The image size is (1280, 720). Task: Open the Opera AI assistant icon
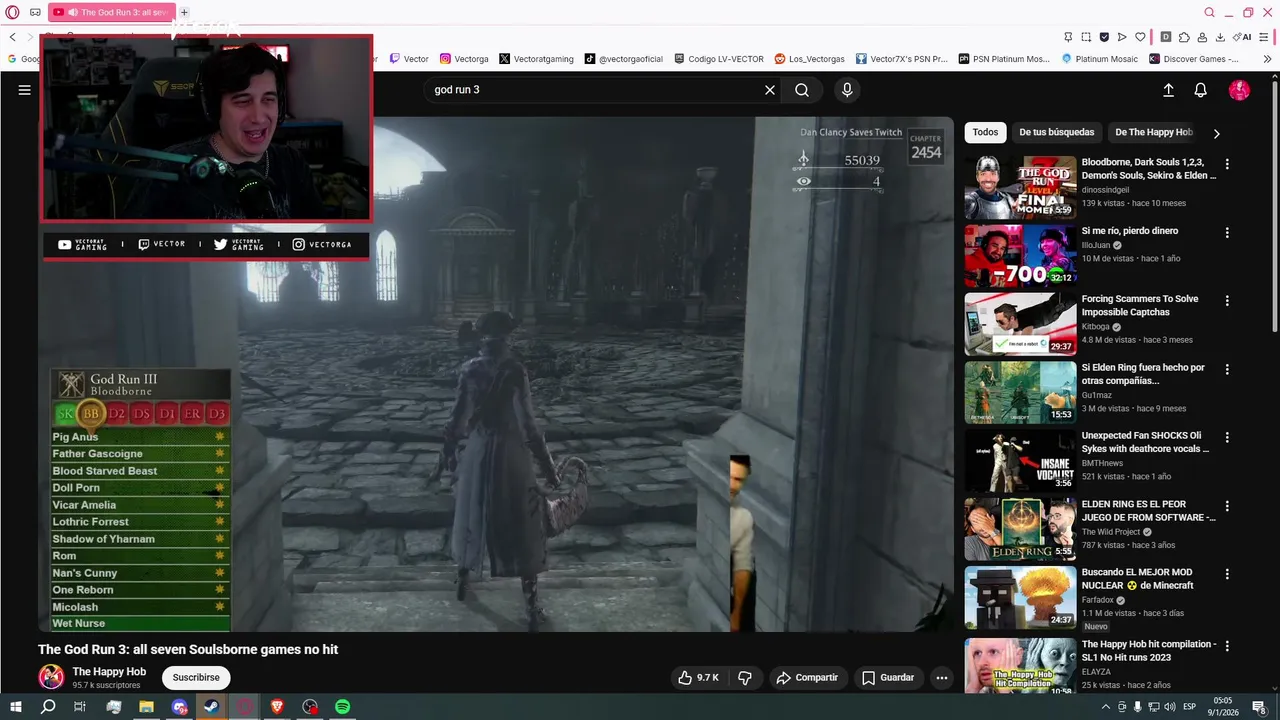(1243, 37)
